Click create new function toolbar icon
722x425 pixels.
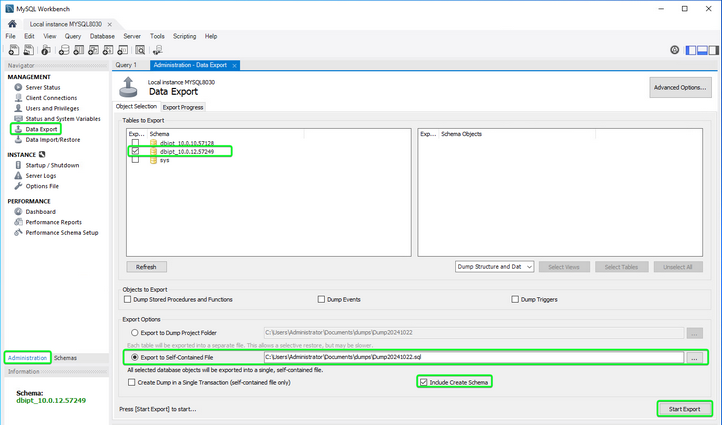[x=123, y=50]
